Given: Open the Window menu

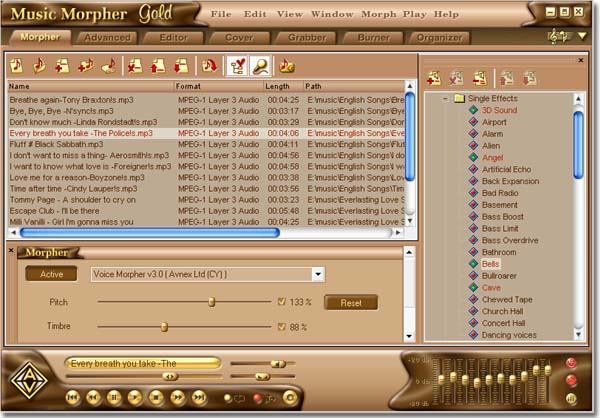Looking at the screenshot, I should (332, 14).
